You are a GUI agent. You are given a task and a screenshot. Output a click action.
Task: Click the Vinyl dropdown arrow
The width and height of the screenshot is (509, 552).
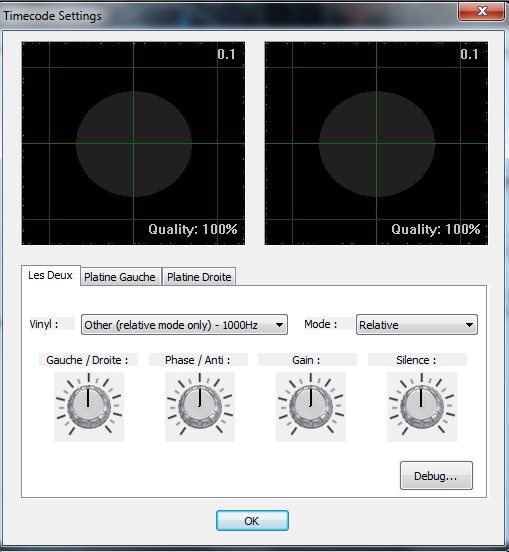[279, 325]
